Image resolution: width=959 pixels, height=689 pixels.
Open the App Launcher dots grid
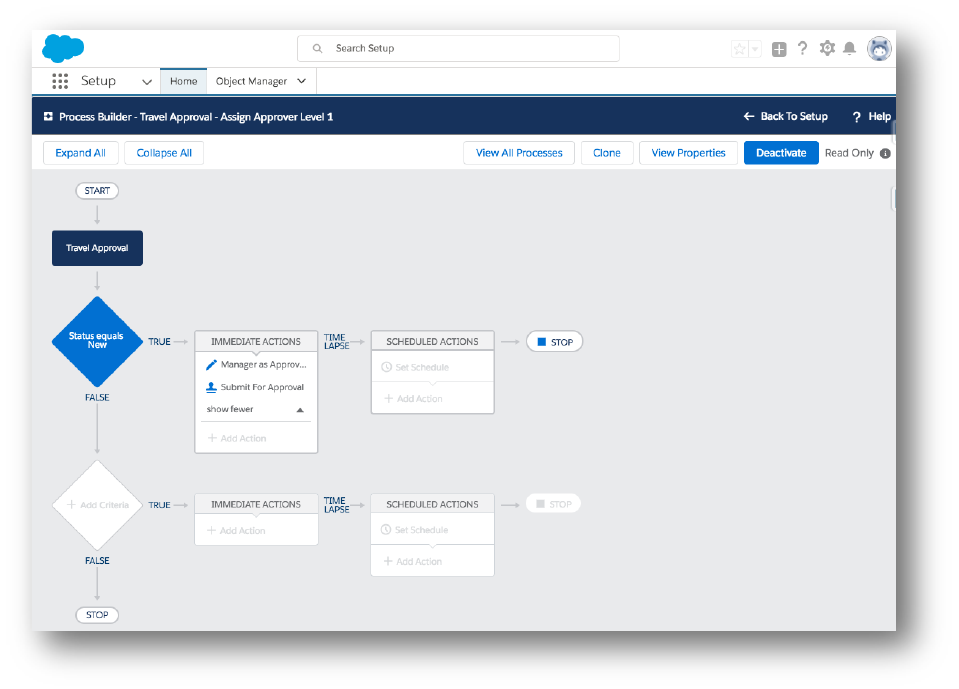tap(60, 81)
